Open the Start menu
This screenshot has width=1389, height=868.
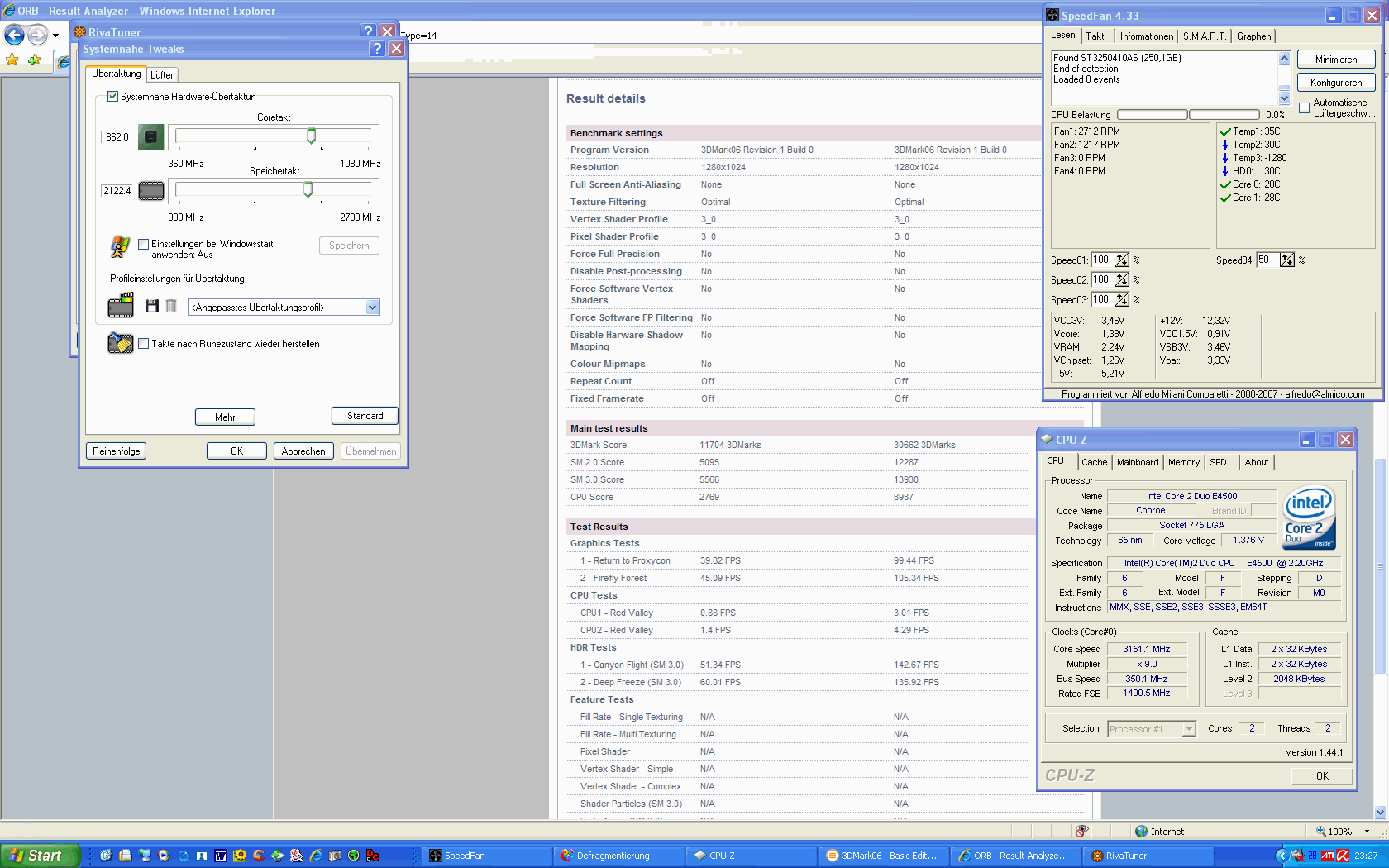click(39, 856)
